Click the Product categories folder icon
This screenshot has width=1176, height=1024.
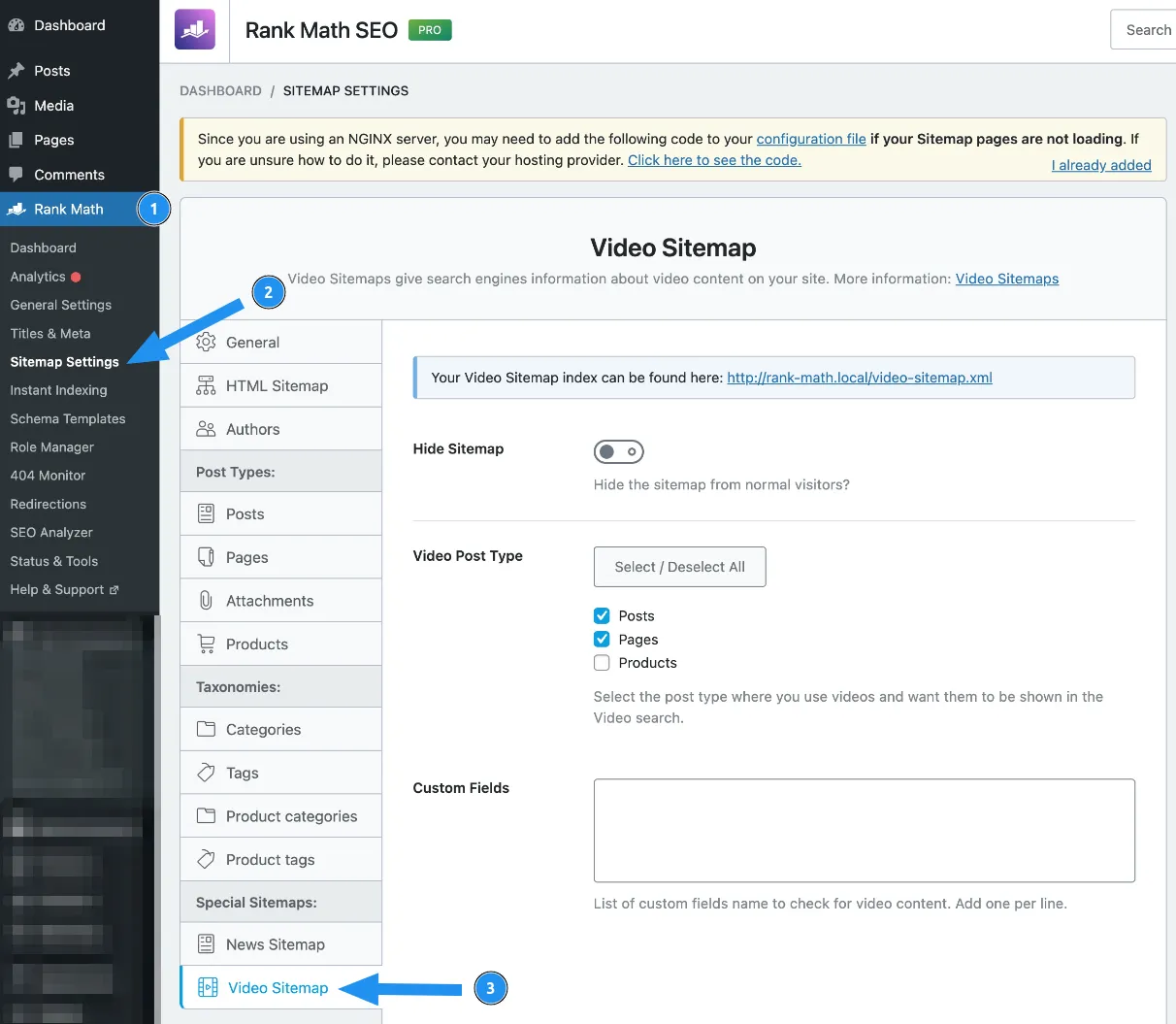point(206,816)
